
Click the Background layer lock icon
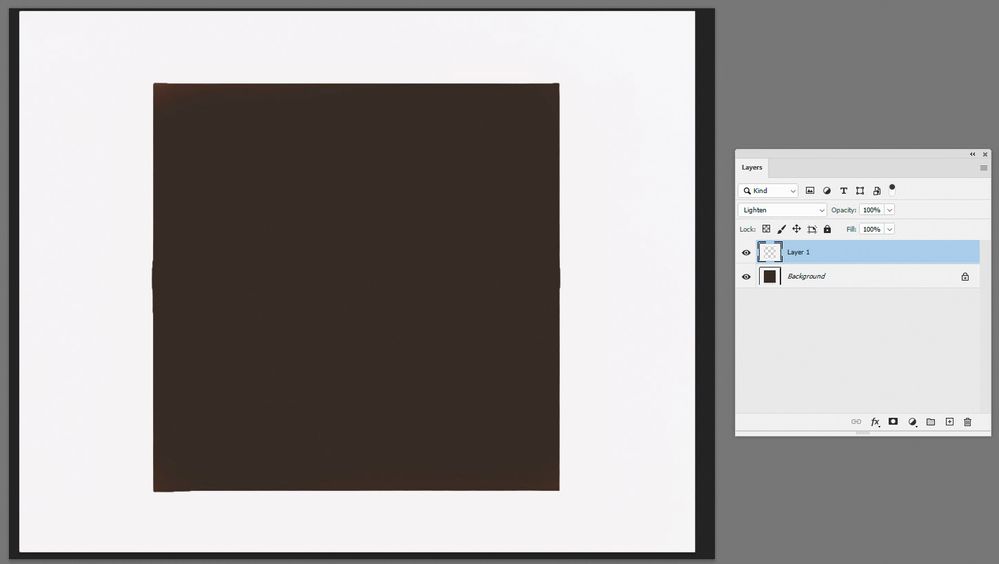[x=965, y=277]
